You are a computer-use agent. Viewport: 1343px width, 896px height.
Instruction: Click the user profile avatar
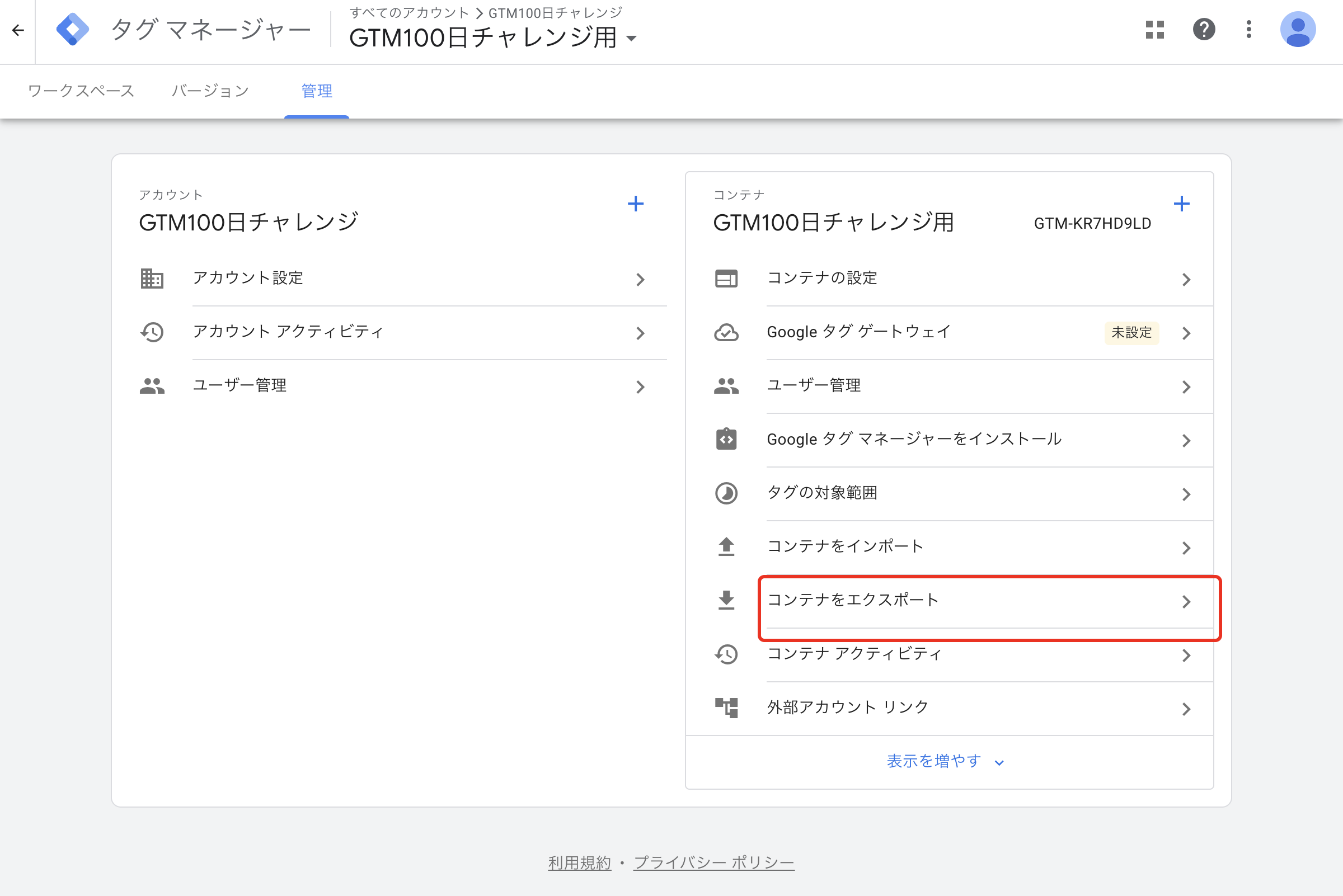[x=1298, y=29]
